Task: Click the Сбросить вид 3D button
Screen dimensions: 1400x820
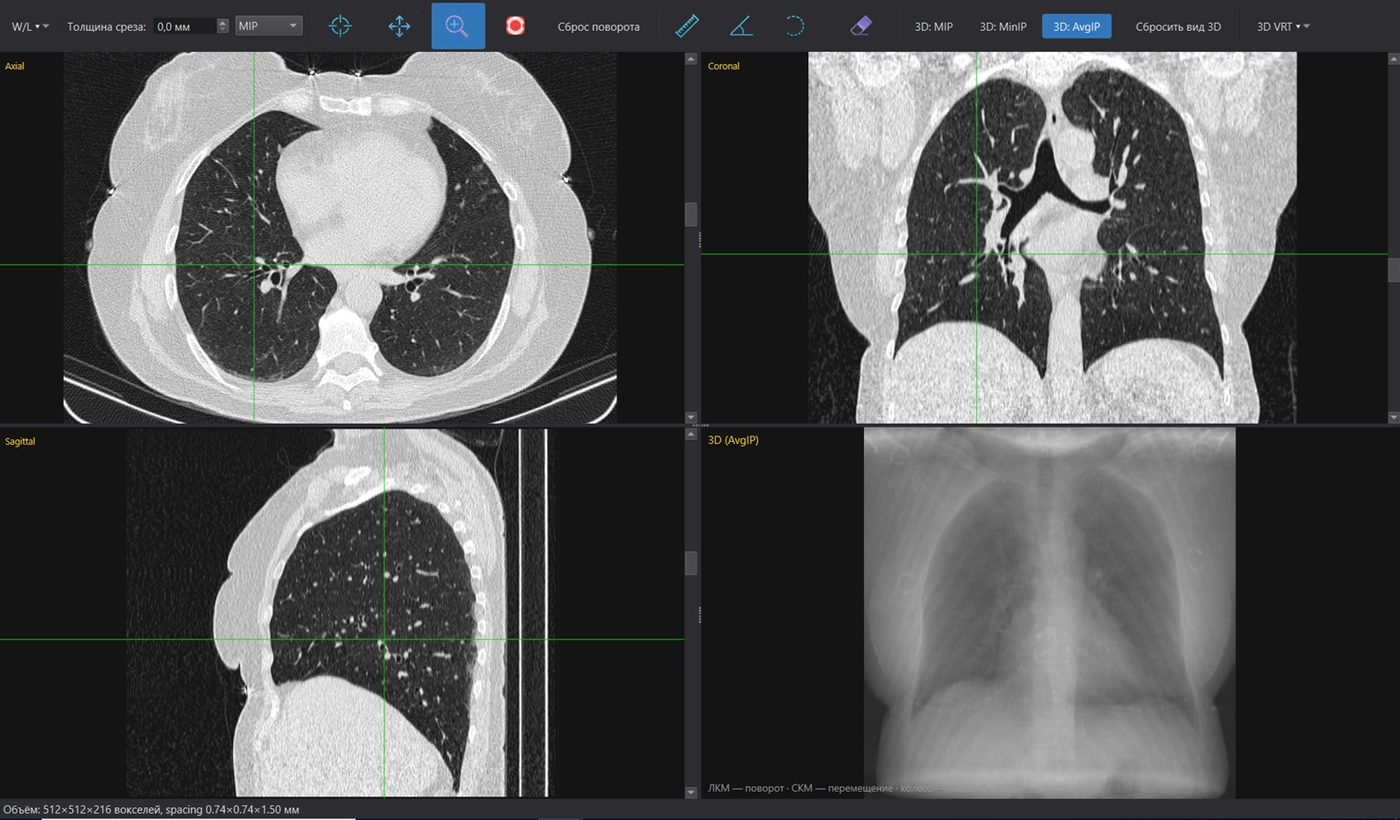Action: click(1178, 26)
